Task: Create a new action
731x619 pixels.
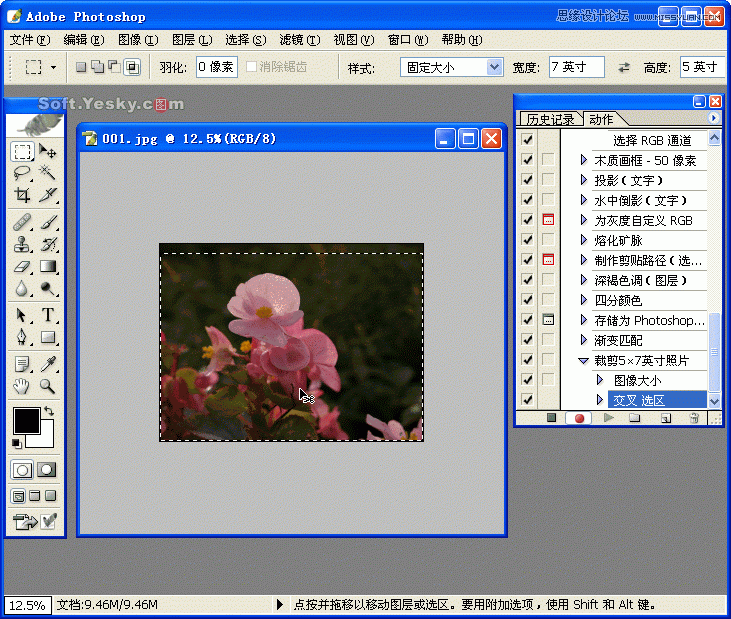Action: coord(666,418)
